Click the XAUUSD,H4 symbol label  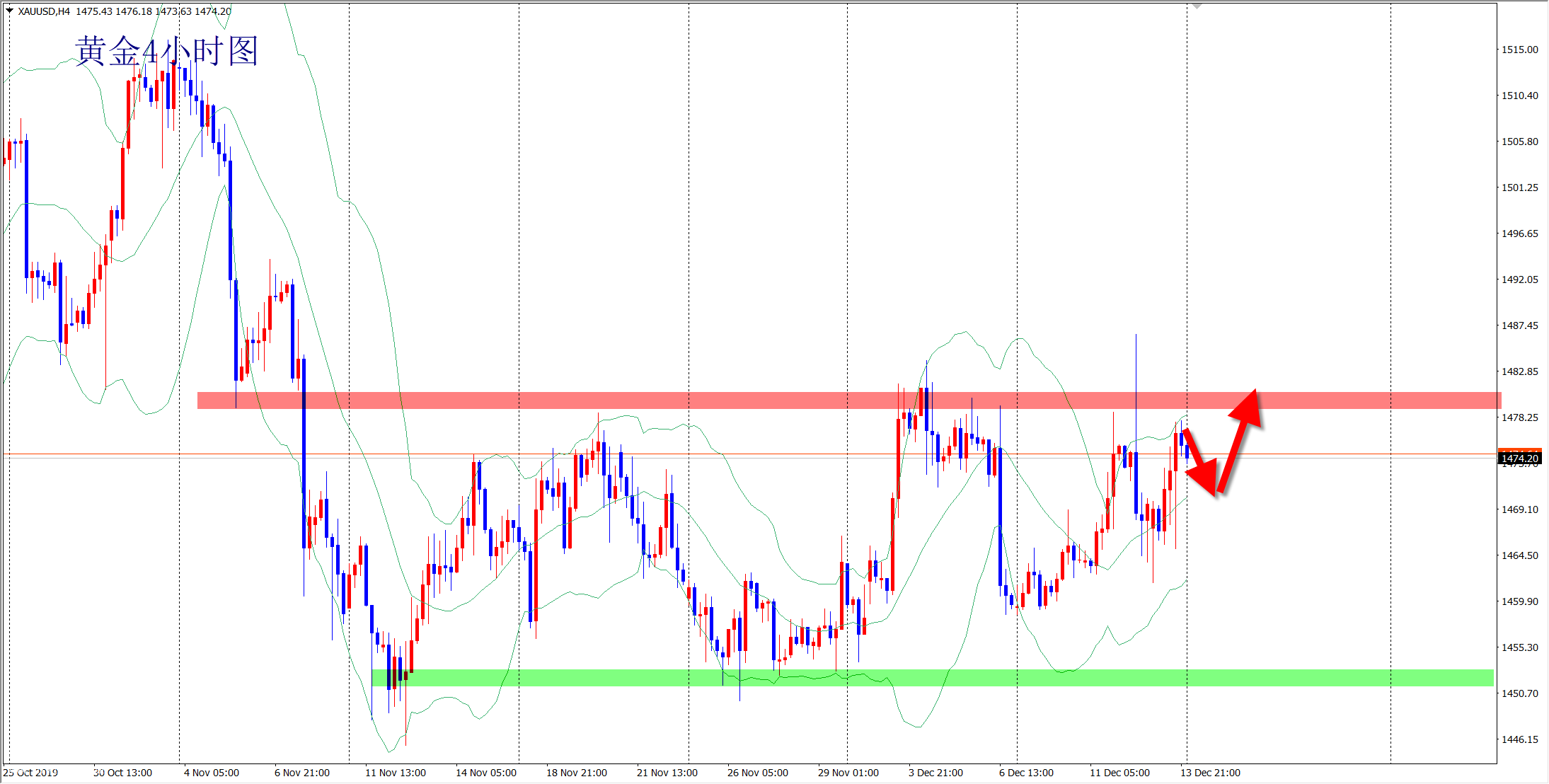(44, 11)
